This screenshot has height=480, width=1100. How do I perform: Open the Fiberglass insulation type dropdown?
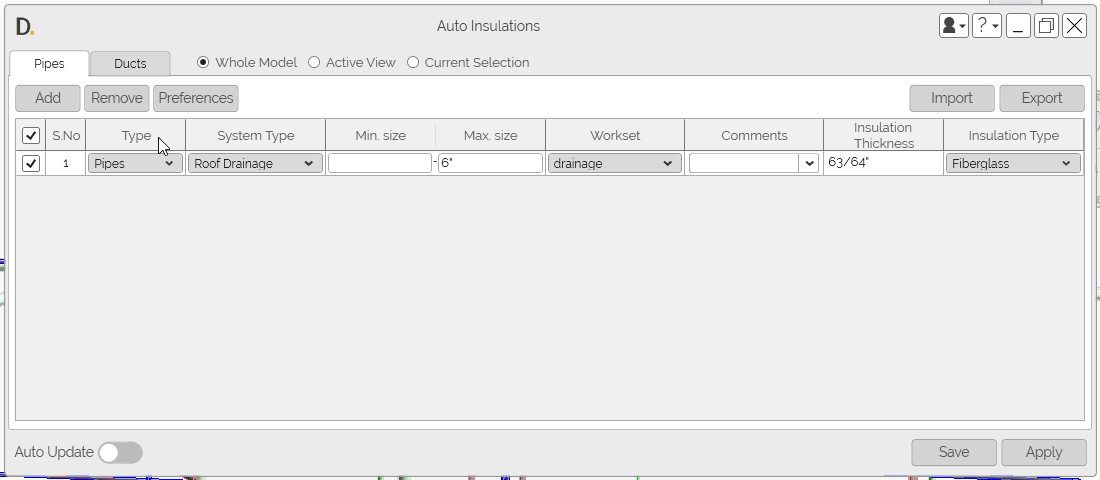1013,164
